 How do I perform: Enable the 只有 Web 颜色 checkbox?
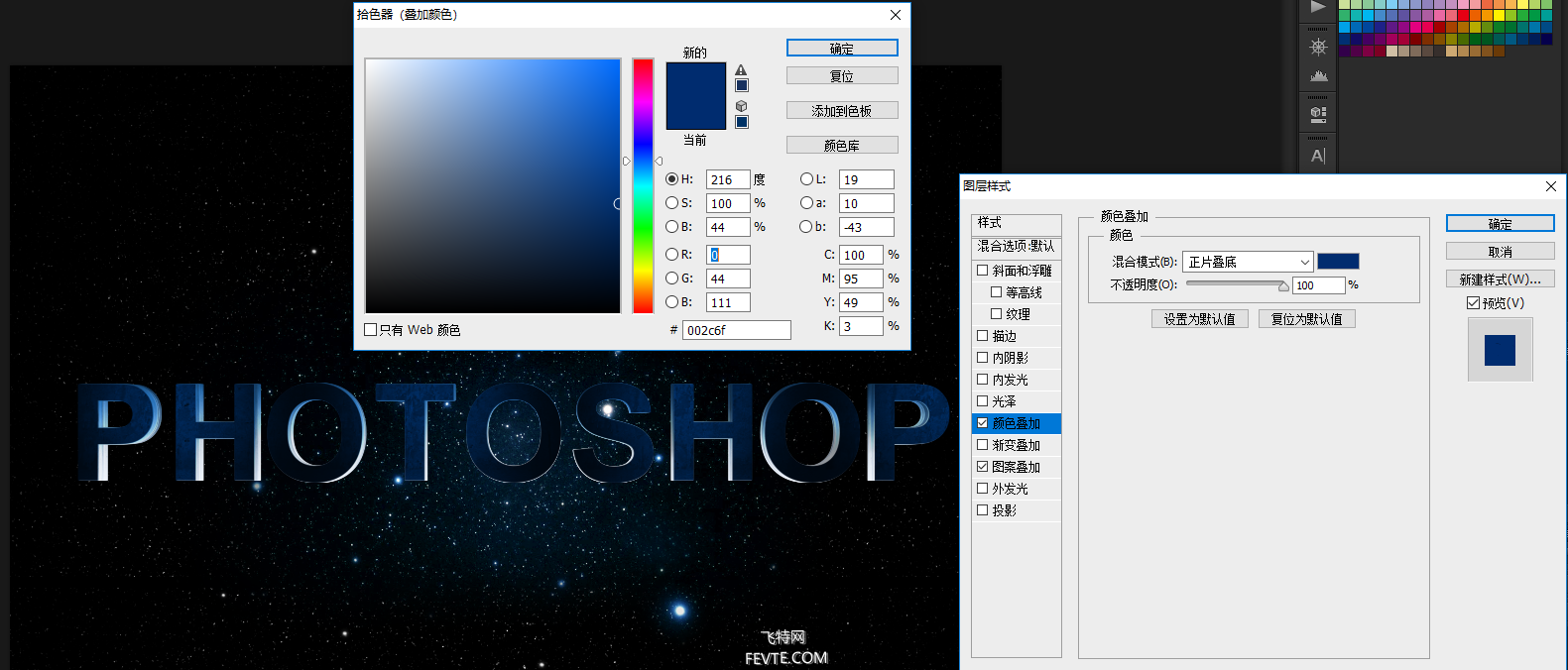(371, 330)
